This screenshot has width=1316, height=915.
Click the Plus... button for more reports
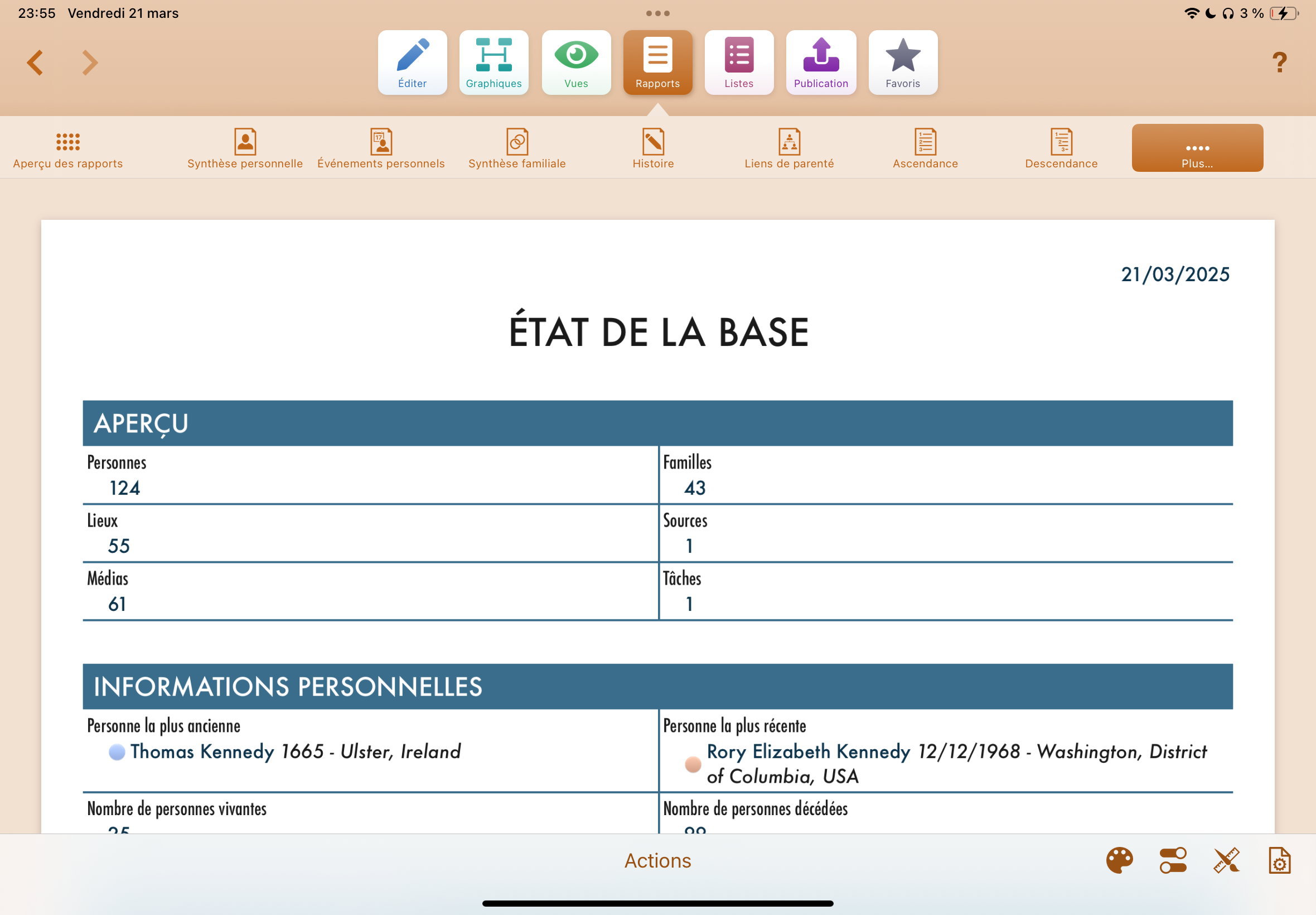pyautogui.click(x=1197, y=148)
